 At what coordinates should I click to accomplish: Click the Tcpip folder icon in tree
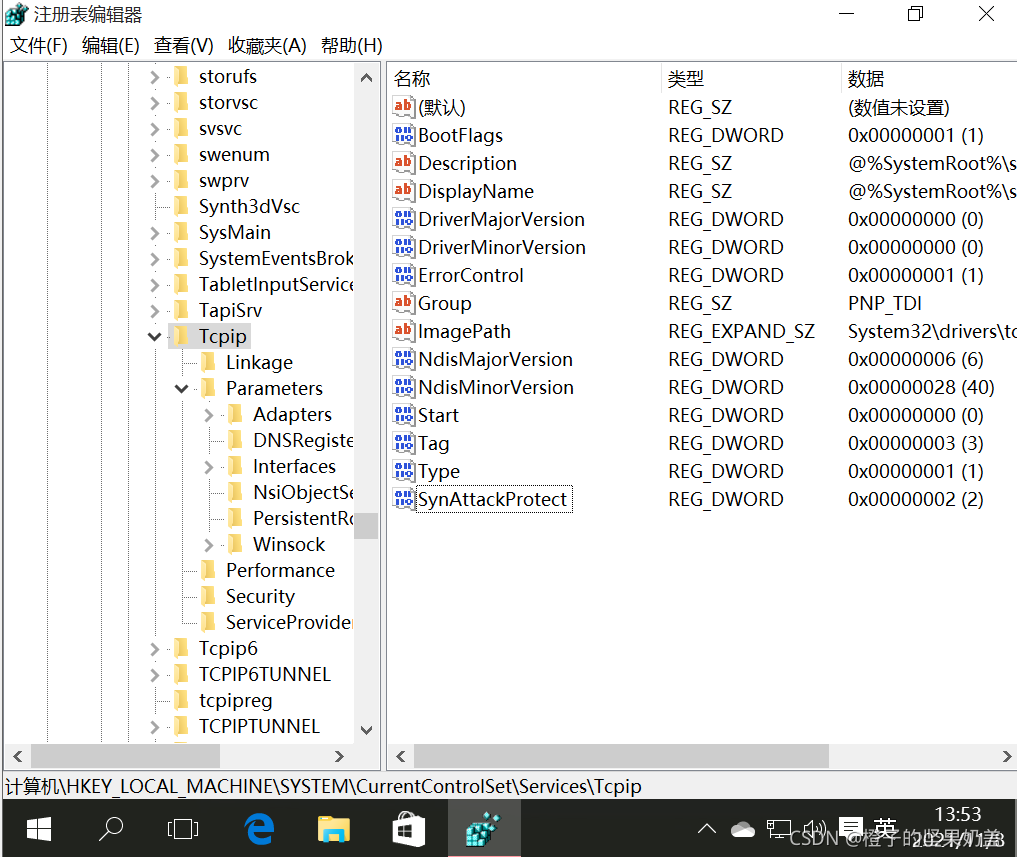pyautogui.click(x=181, y=335)
